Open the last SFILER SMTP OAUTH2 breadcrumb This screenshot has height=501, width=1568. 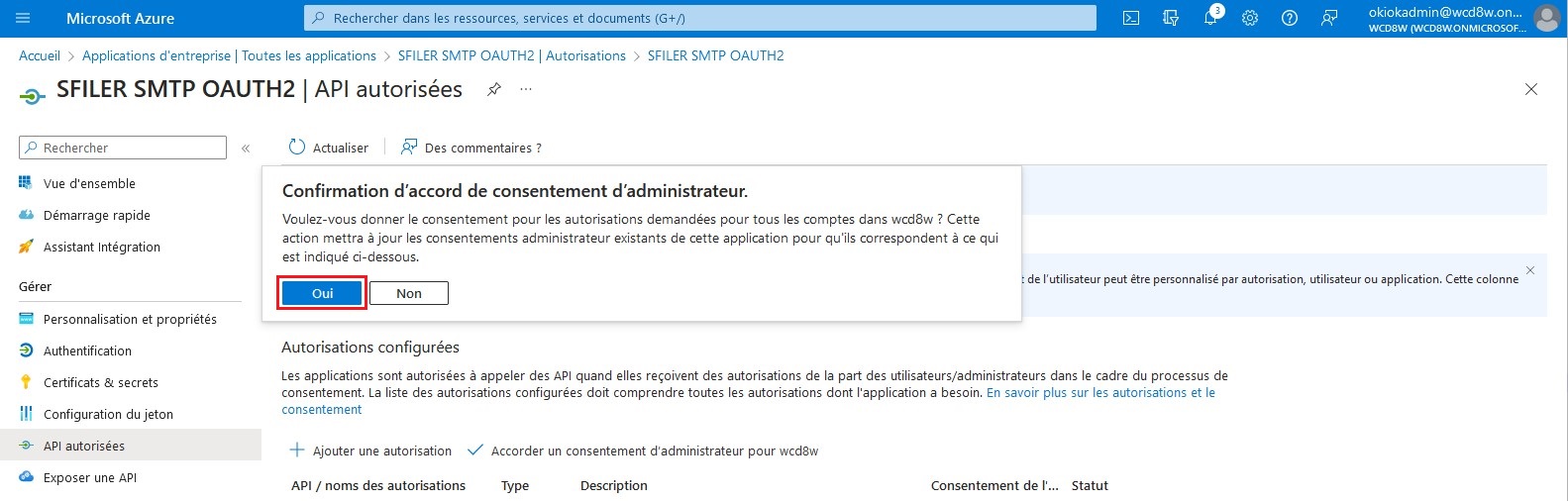[x=715, y=55]
